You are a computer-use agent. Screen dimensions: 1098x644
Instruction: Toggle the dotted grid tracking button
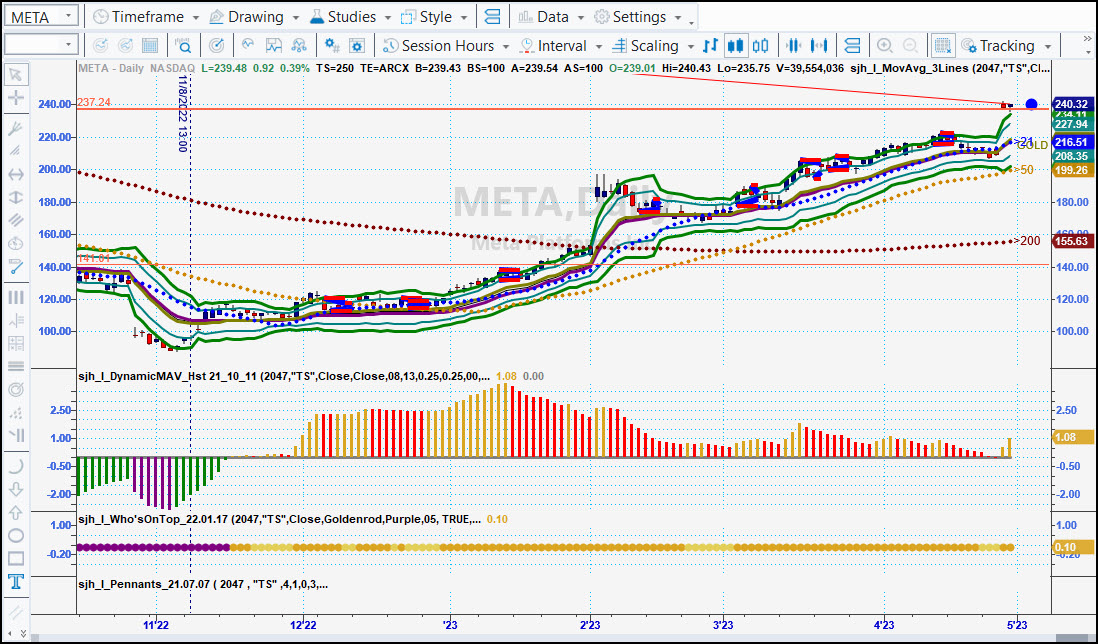click(x=943, y=46)
